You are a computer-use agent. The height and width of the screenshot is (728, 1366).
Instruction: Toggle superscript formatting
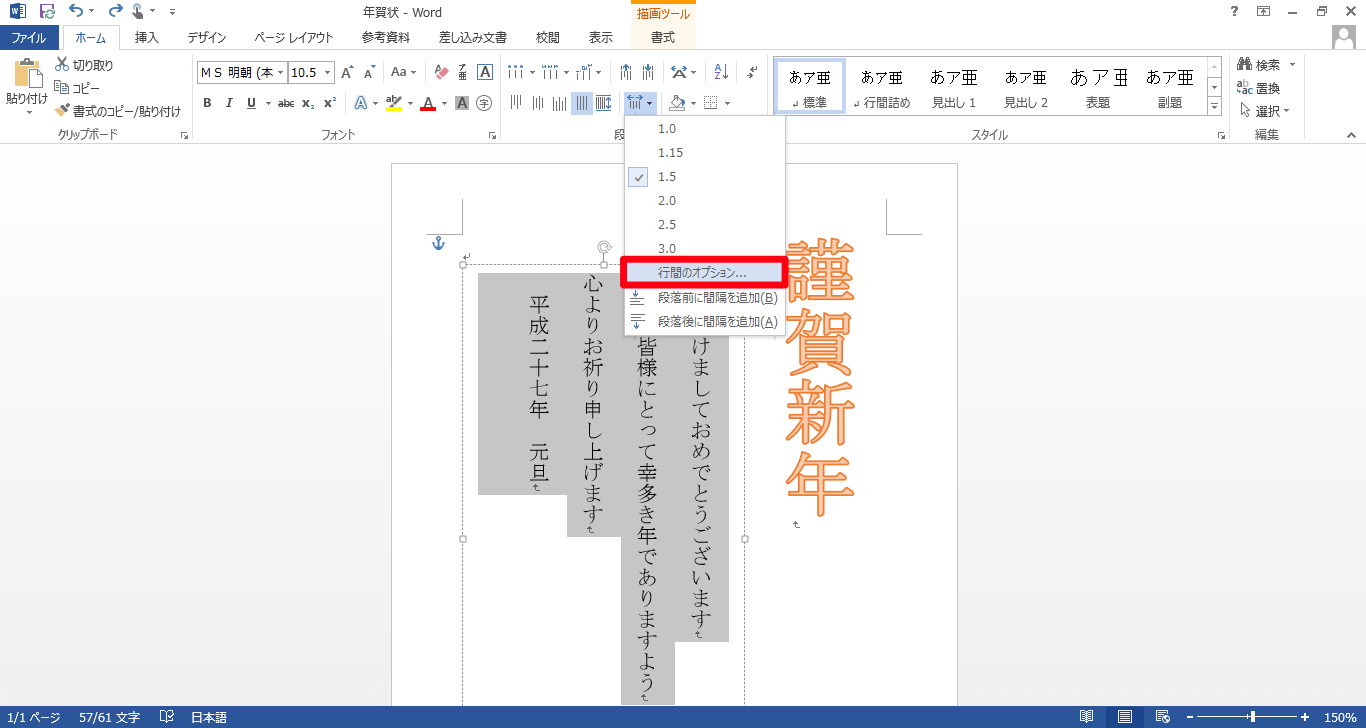coord(330,103)
